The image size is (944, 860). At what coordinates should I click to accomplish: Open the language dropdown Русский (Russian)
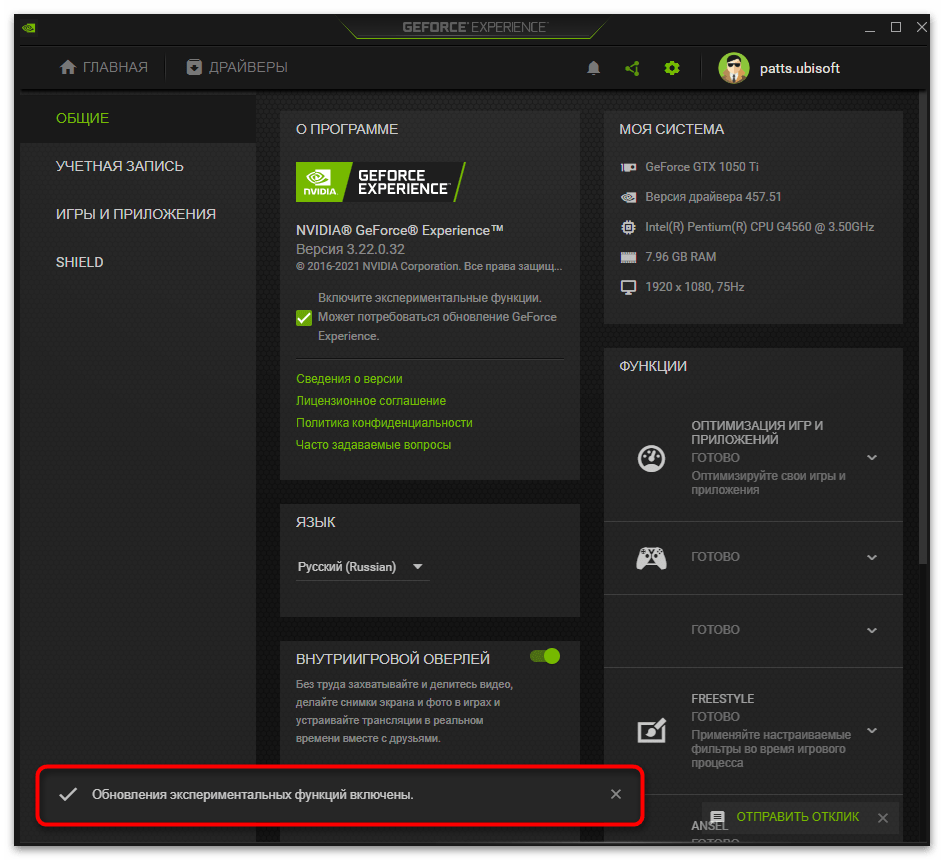pyautogui.click(x=362, y=567)
